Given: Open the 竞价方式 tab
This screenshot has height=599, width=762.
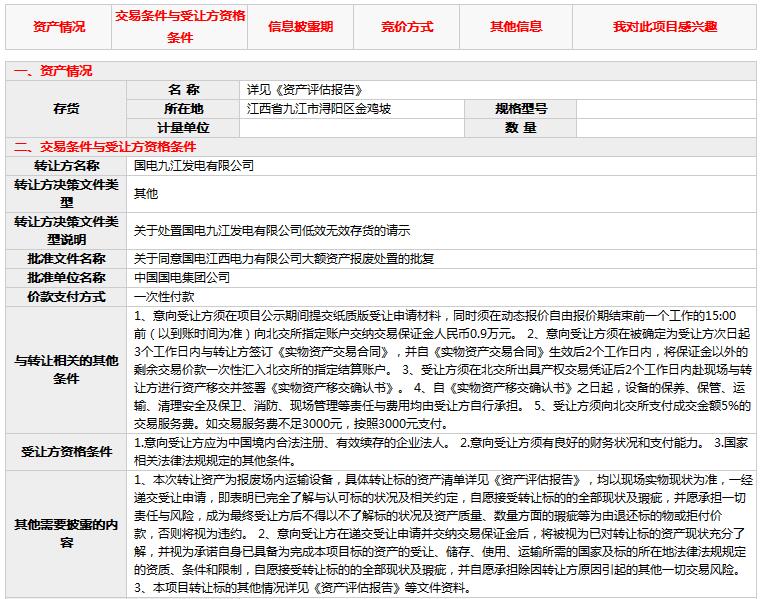Looking at the screenshot, I should click(x=407, y=27).
